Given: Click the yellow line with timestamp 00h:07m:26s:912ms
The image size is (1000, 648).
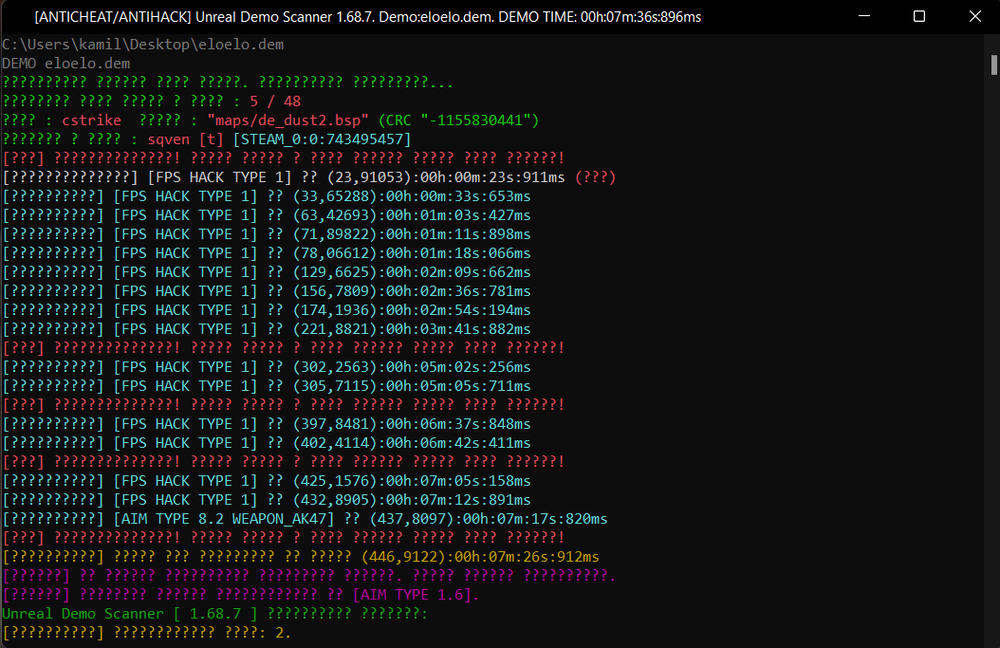Looking at the screenshot, I should 300,557.
